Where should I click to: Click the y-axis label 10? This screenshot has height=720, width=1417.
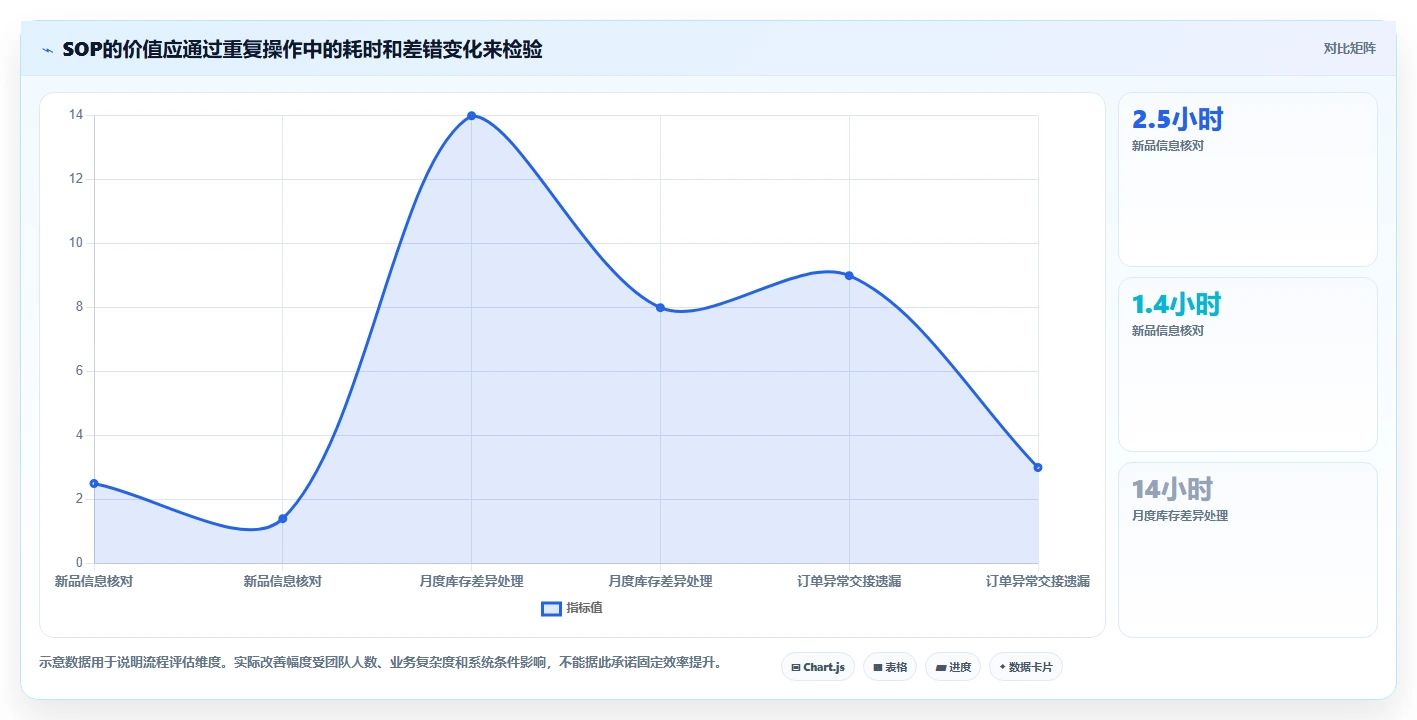[76, 243]
